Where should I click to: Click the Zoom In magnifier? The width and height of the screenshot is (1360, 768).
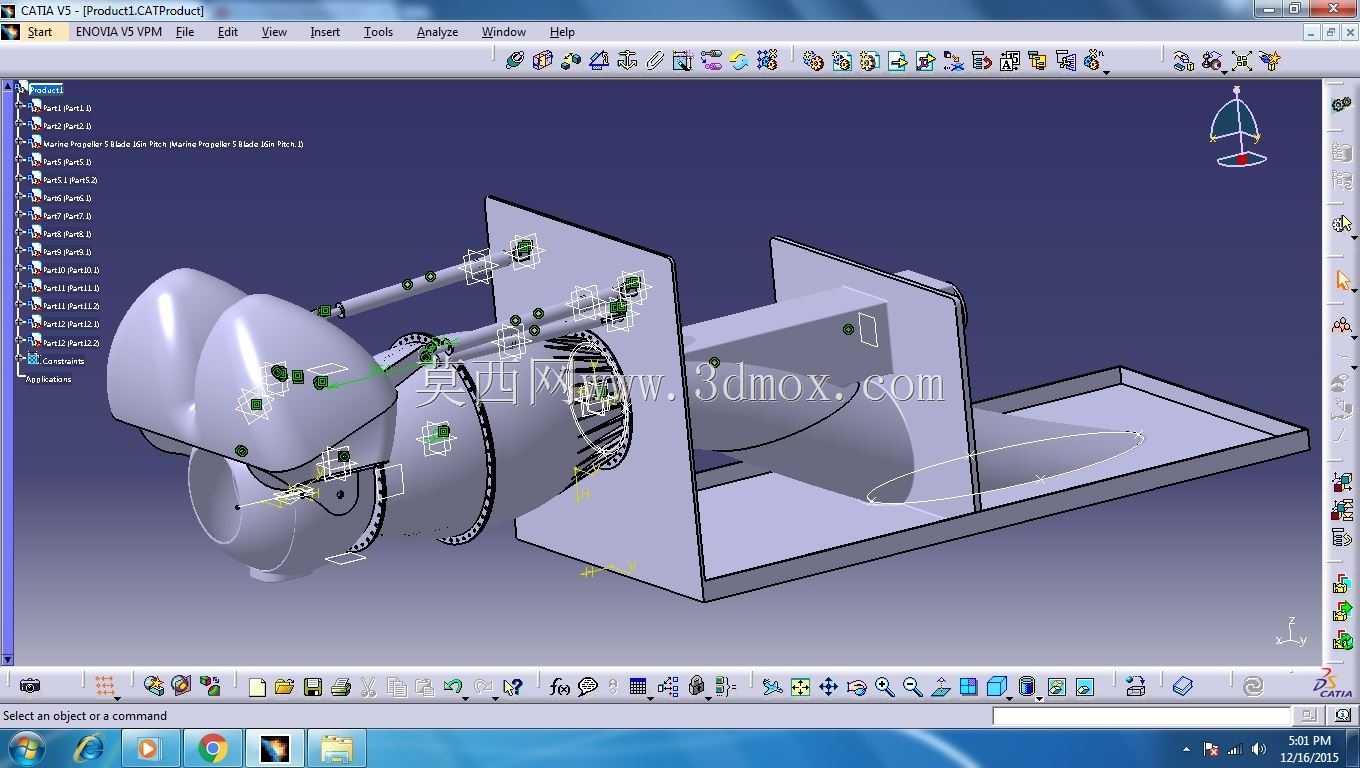884,687
